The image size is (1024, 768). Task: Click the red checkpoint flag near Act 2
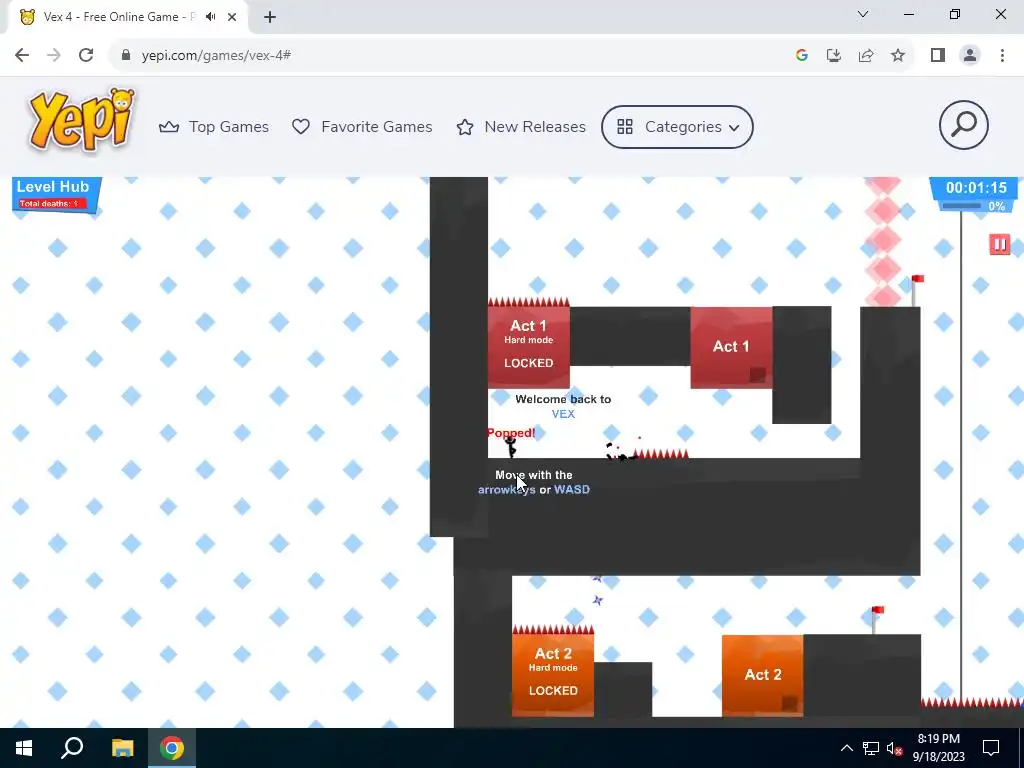tap(877, 619)
